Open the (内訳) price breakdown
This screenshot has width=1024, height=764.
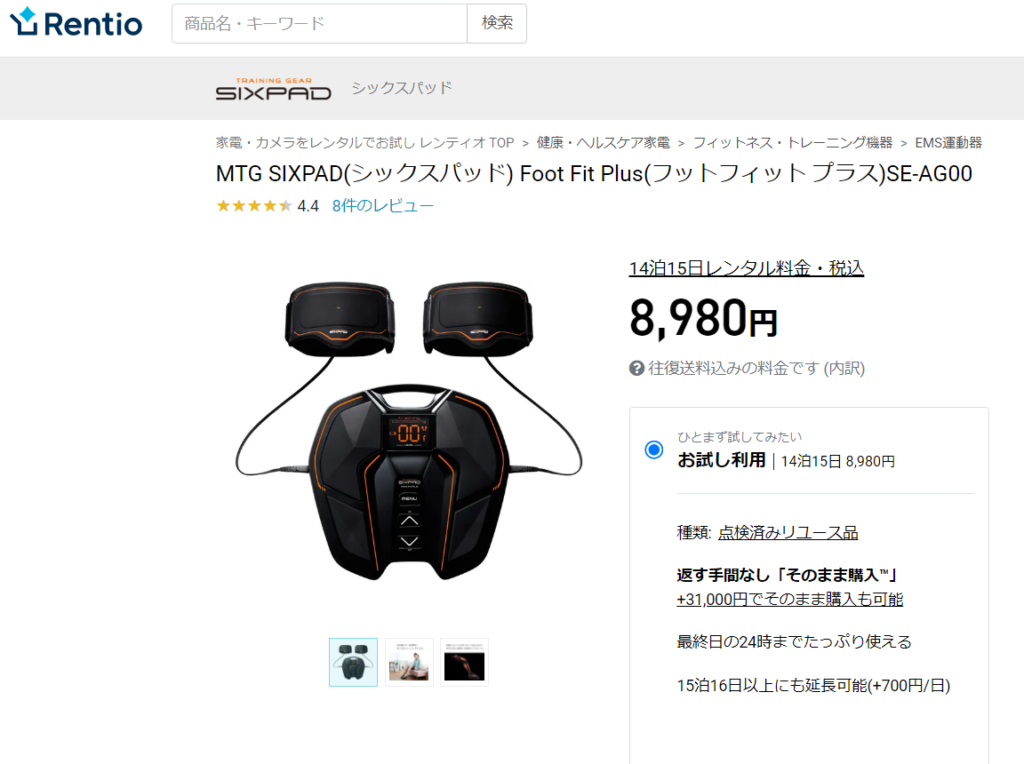844,368
